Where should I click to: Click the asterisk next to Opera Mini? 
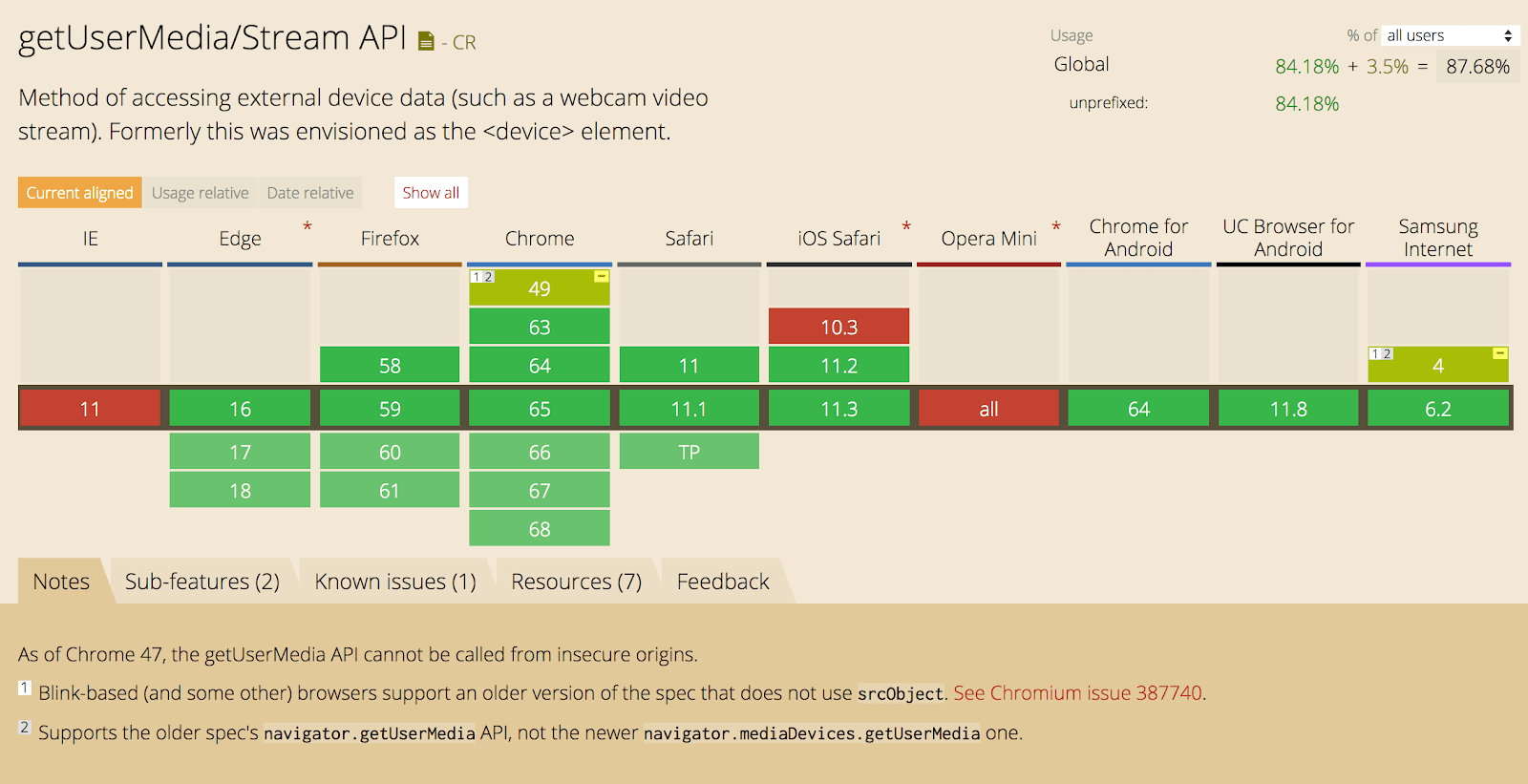coord(1056,227)
